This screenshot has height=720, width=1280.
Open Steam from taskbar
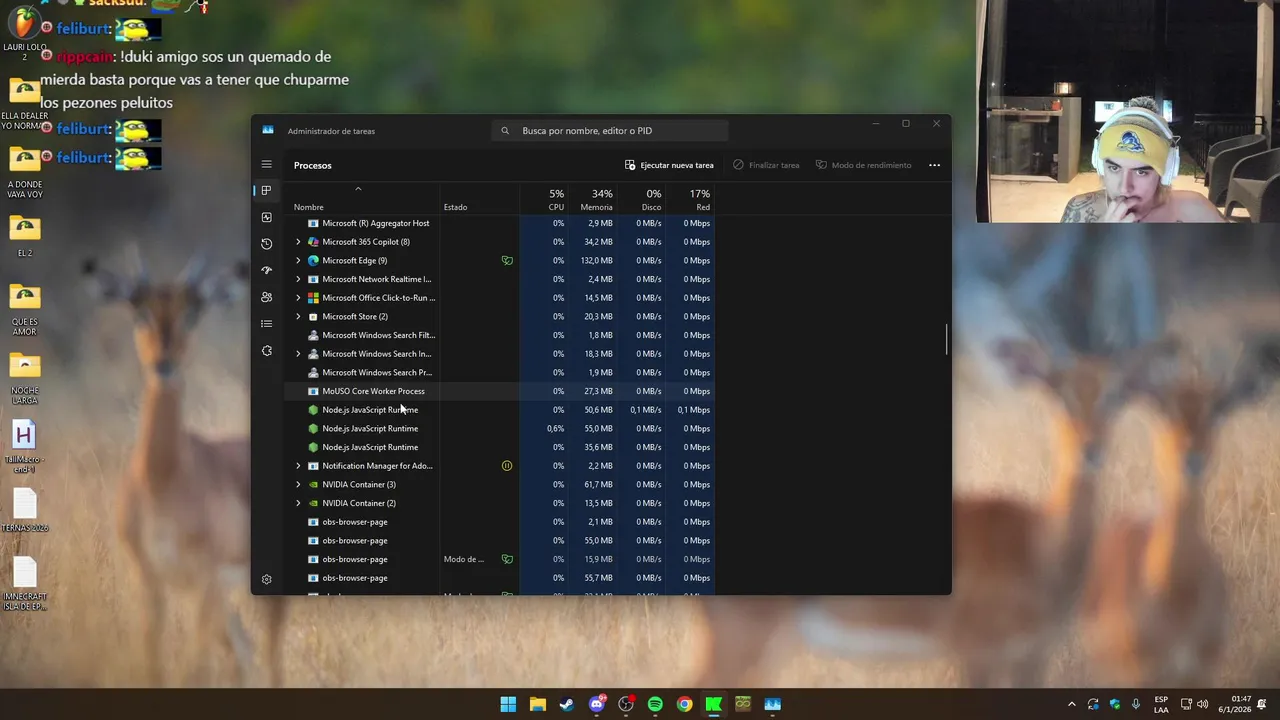pos(567,704)
